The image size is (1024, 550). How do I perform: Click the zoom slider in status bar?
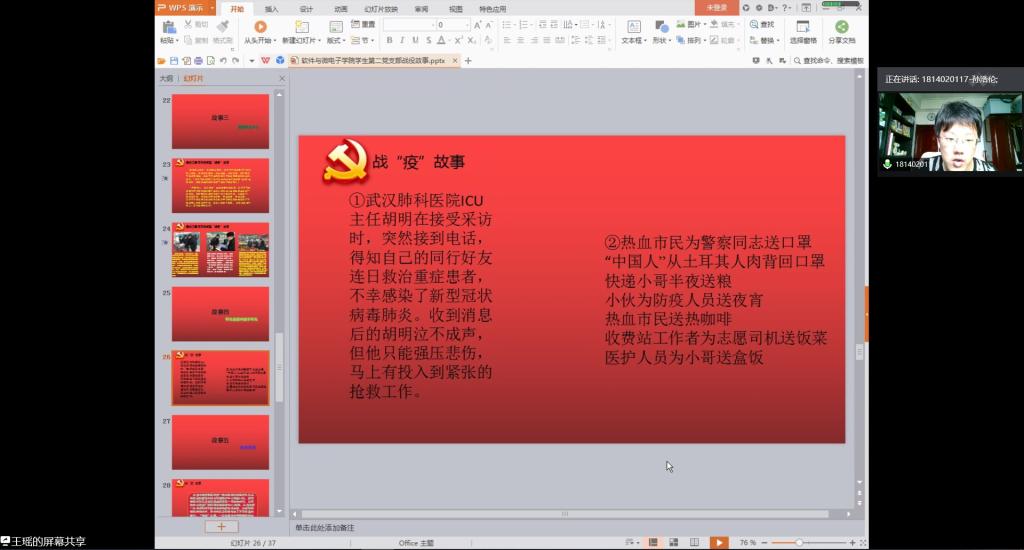coord(799,542)
